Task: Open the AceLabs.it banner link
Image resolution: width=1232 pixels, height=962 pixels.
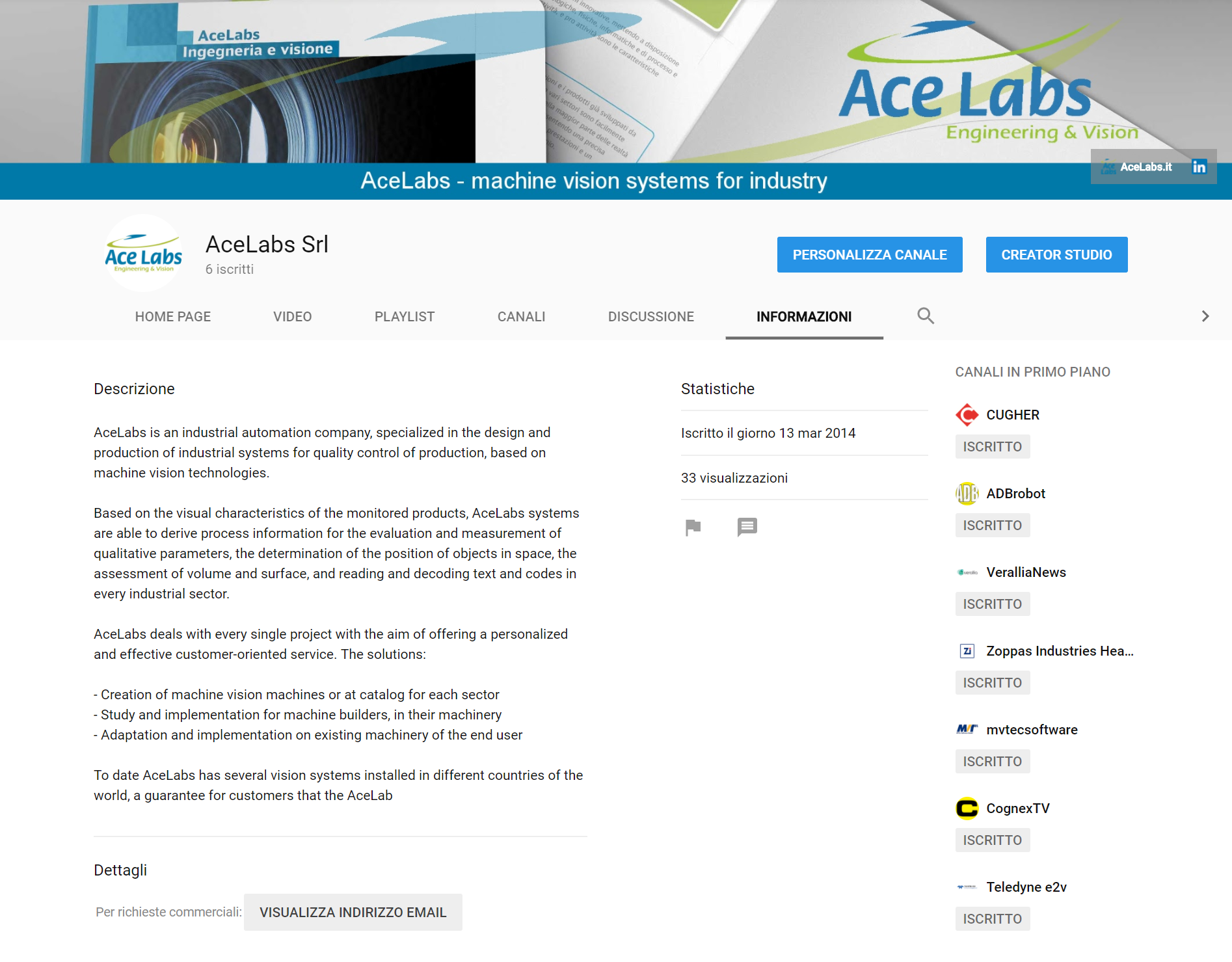Action: click(1137, 167)
